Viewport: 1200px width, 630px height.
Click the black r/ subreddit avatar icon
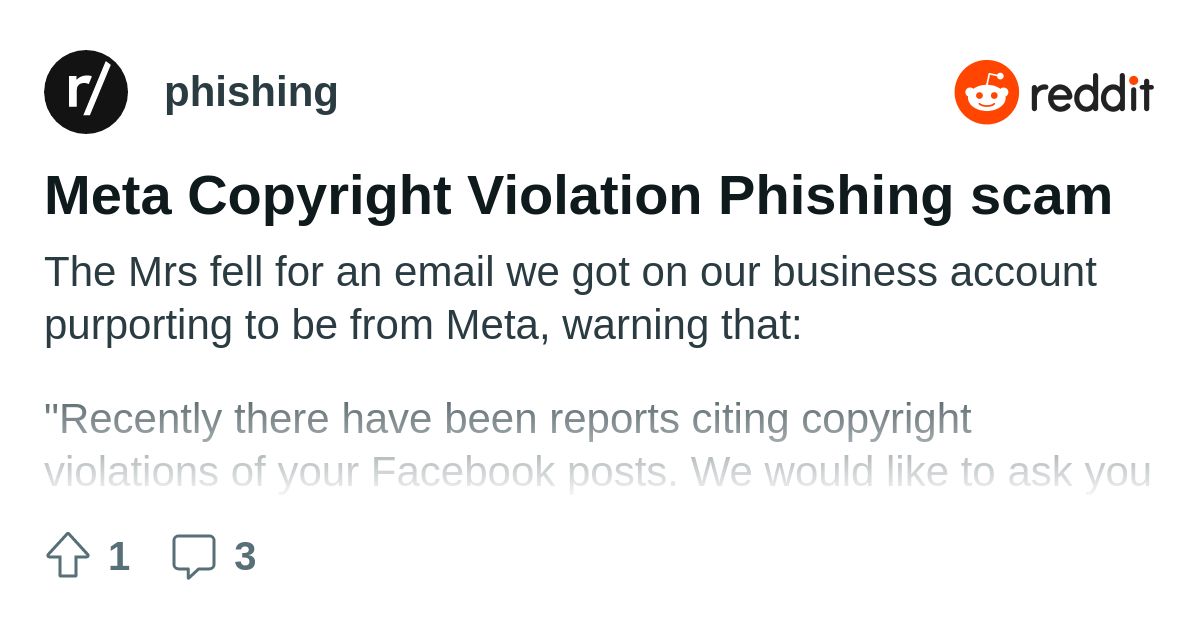point(86,92)
